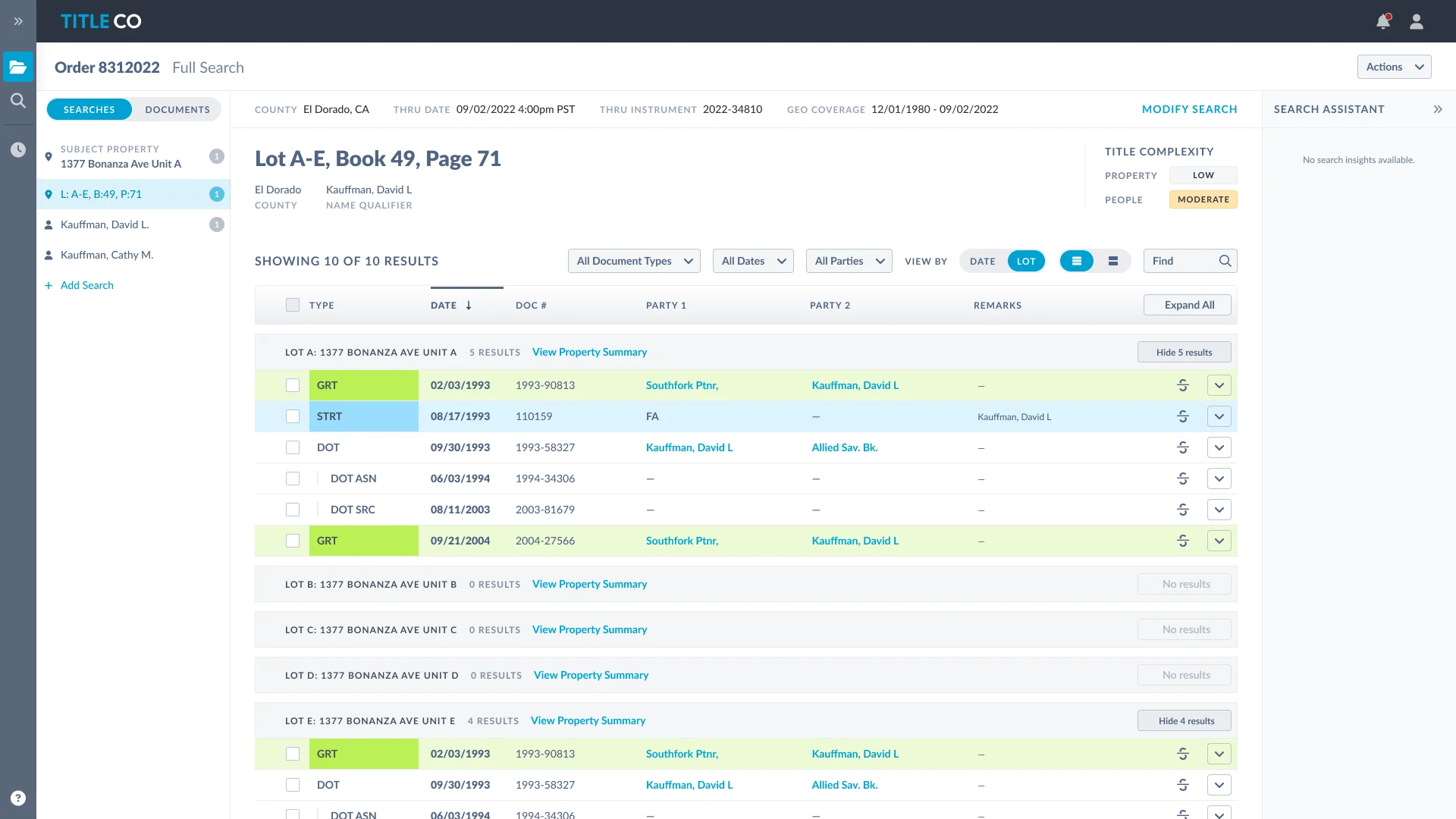Collapse the Search Assistant panel
The image size is (1456, 819).
(1438, 109)
